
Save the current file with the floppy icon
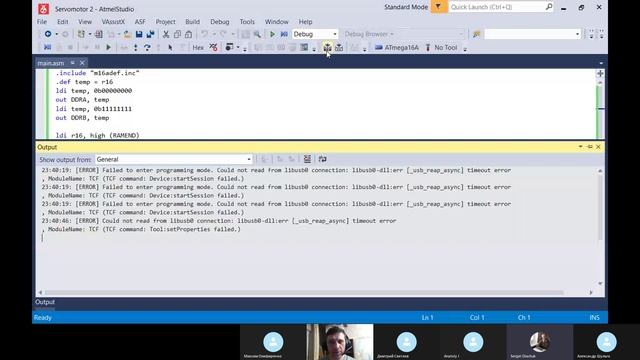(x=139, y=34)
